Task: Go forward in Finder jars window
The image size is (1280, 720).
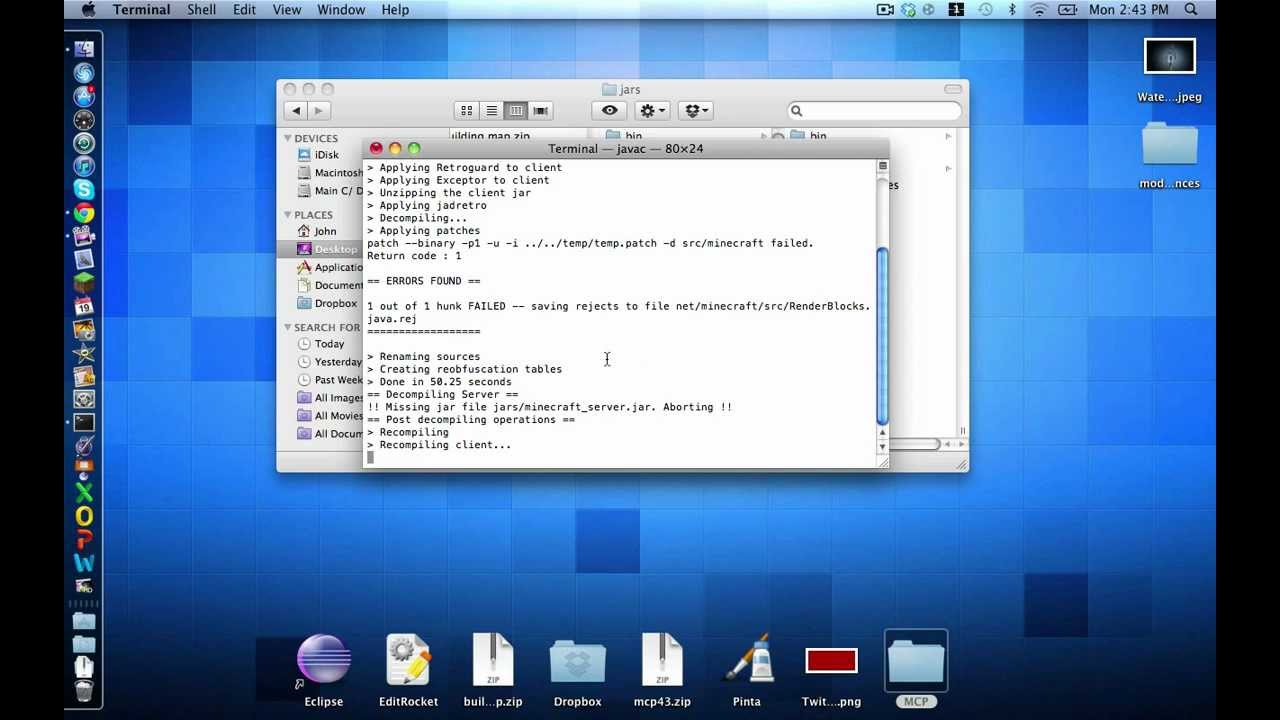Action: [x=319, y=111]
